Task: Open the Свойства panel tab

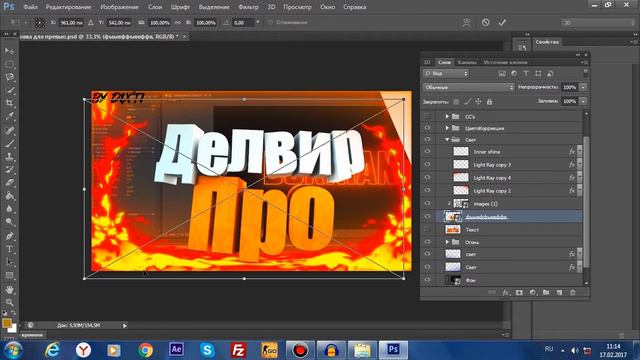Action: (x=547, y=42)
